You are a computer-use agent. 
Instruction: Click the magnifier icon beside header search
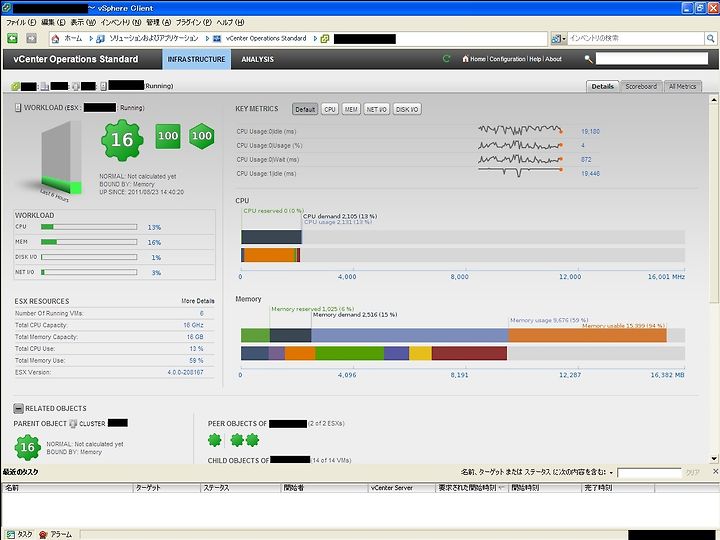[x=588, y=59]
